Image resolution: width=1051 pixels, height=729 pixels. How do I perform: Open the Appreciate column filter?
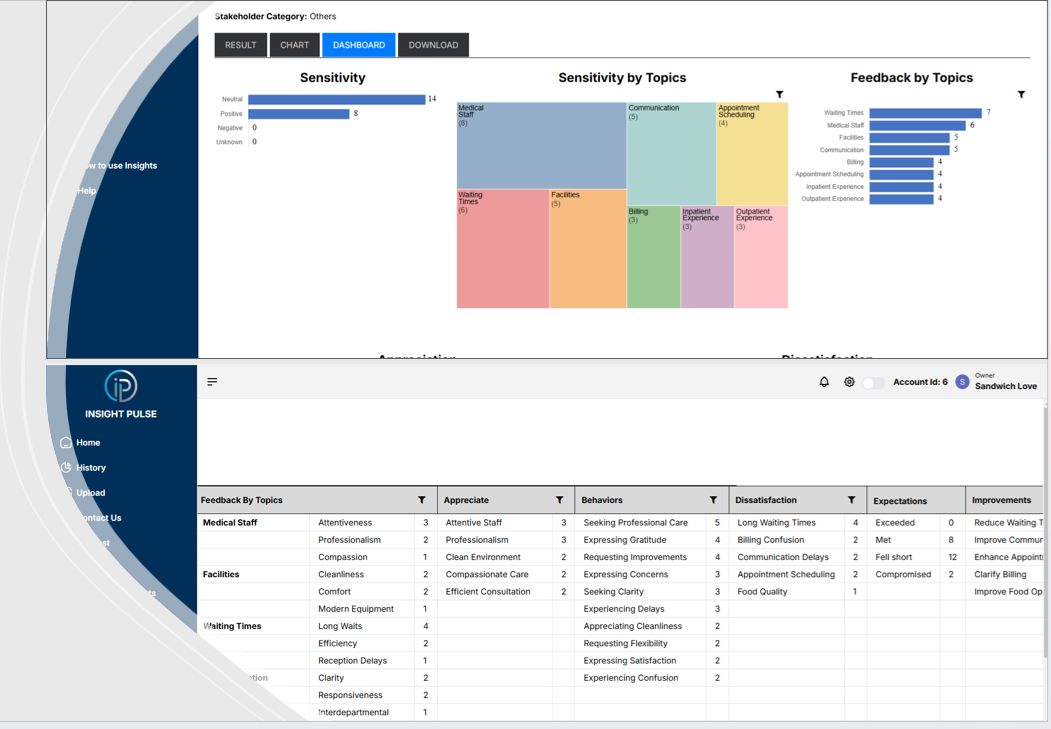(560, 500)
